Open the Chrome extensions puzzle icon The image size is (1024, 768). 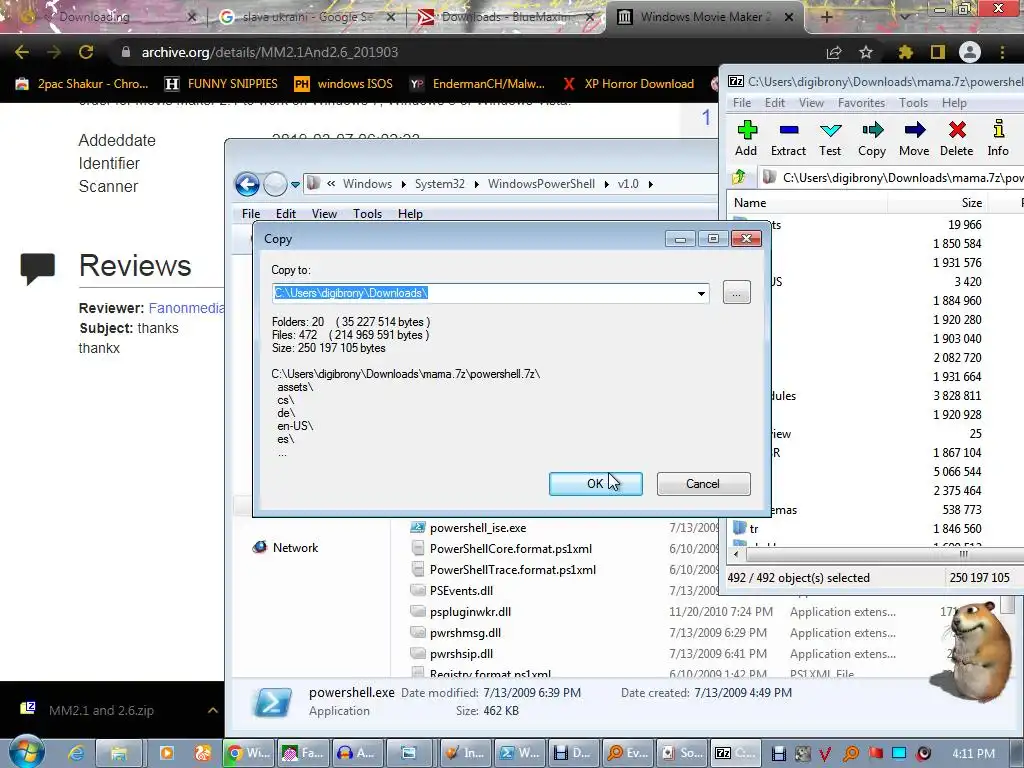904,52
